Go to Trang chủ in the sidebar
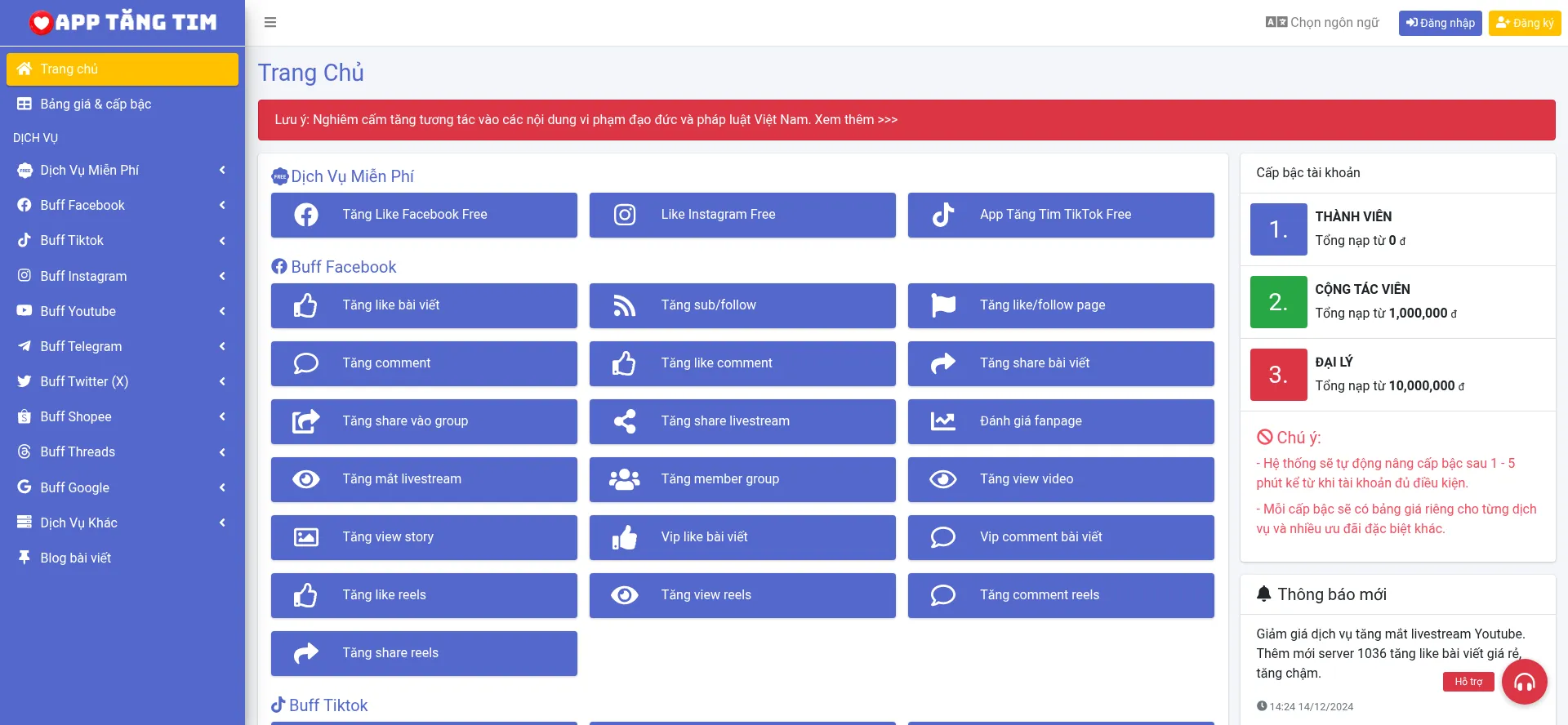The width and height of the screenshot is (1568, 725). pyautogui.click(x=122, y=69)
